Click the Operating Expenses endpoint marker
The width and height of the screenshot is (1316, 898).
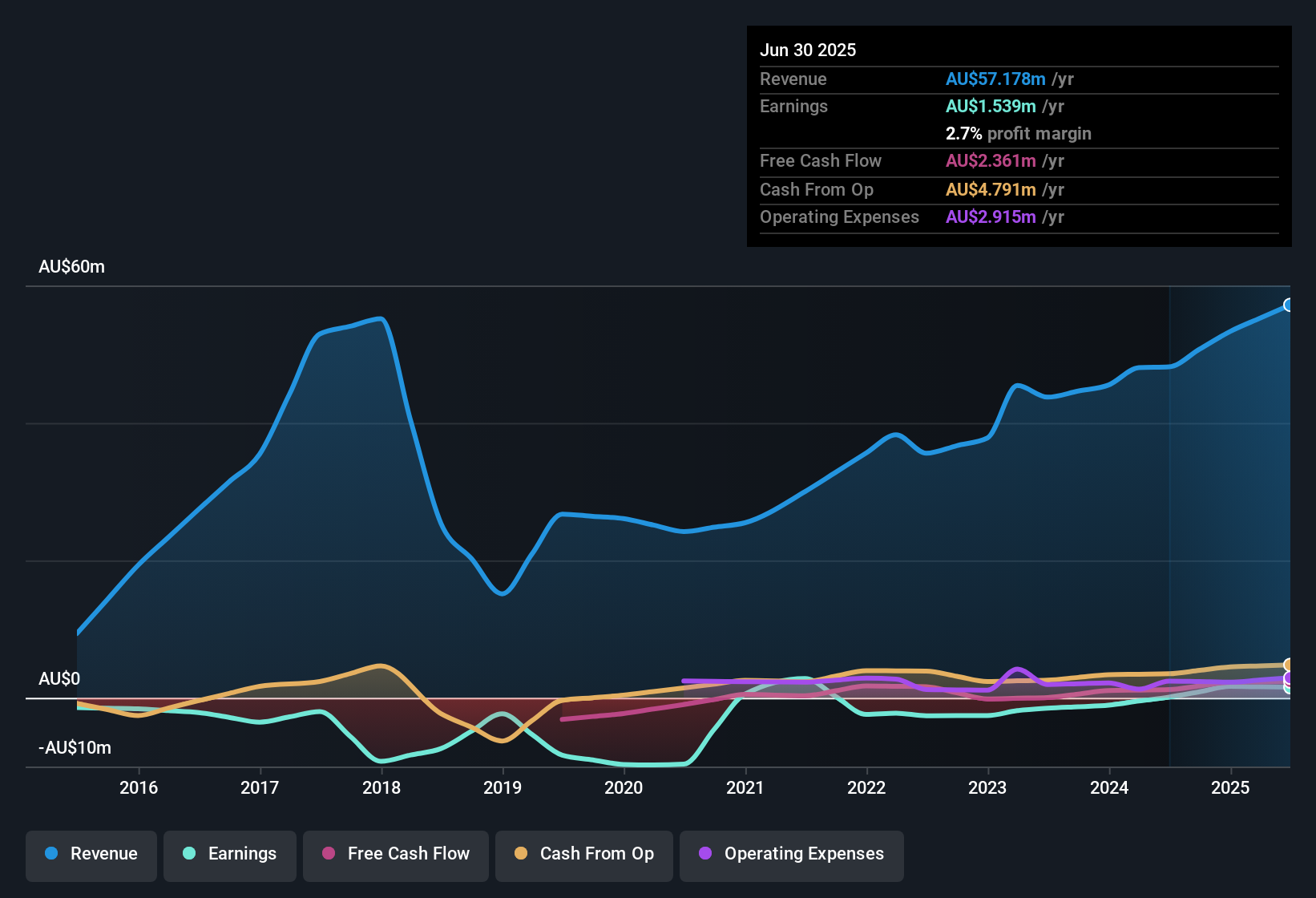click(x=1287, y=678)
